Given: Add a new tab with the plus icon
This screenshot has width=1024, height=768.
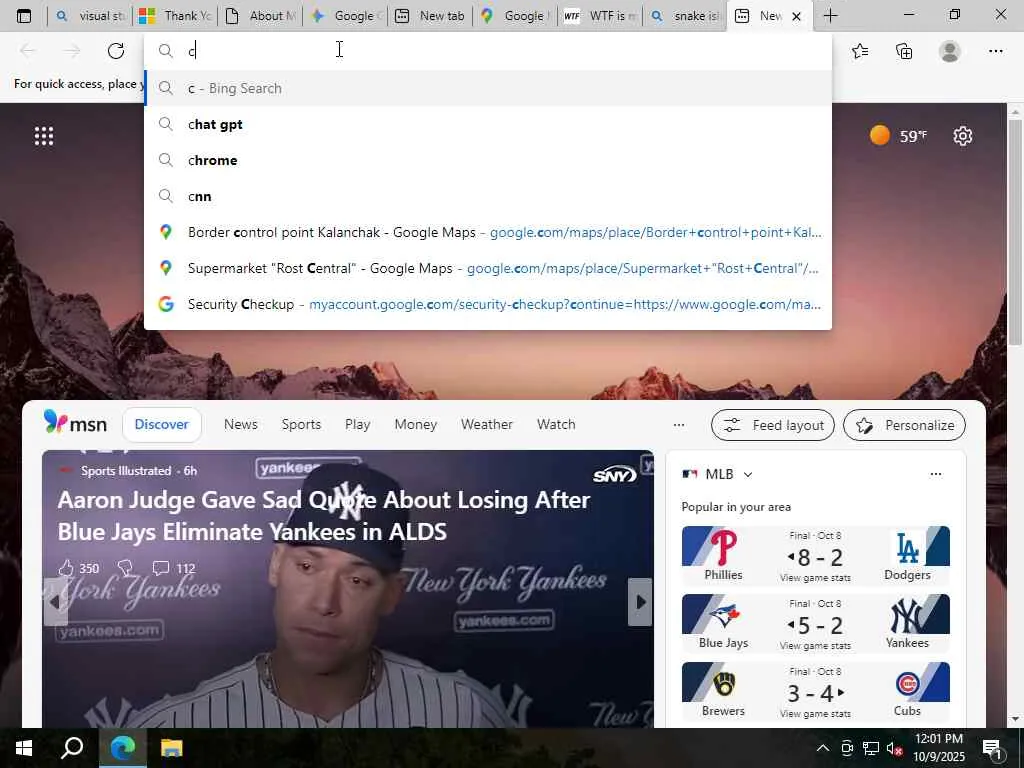Looking at the screenshot, I should [830, 16].
